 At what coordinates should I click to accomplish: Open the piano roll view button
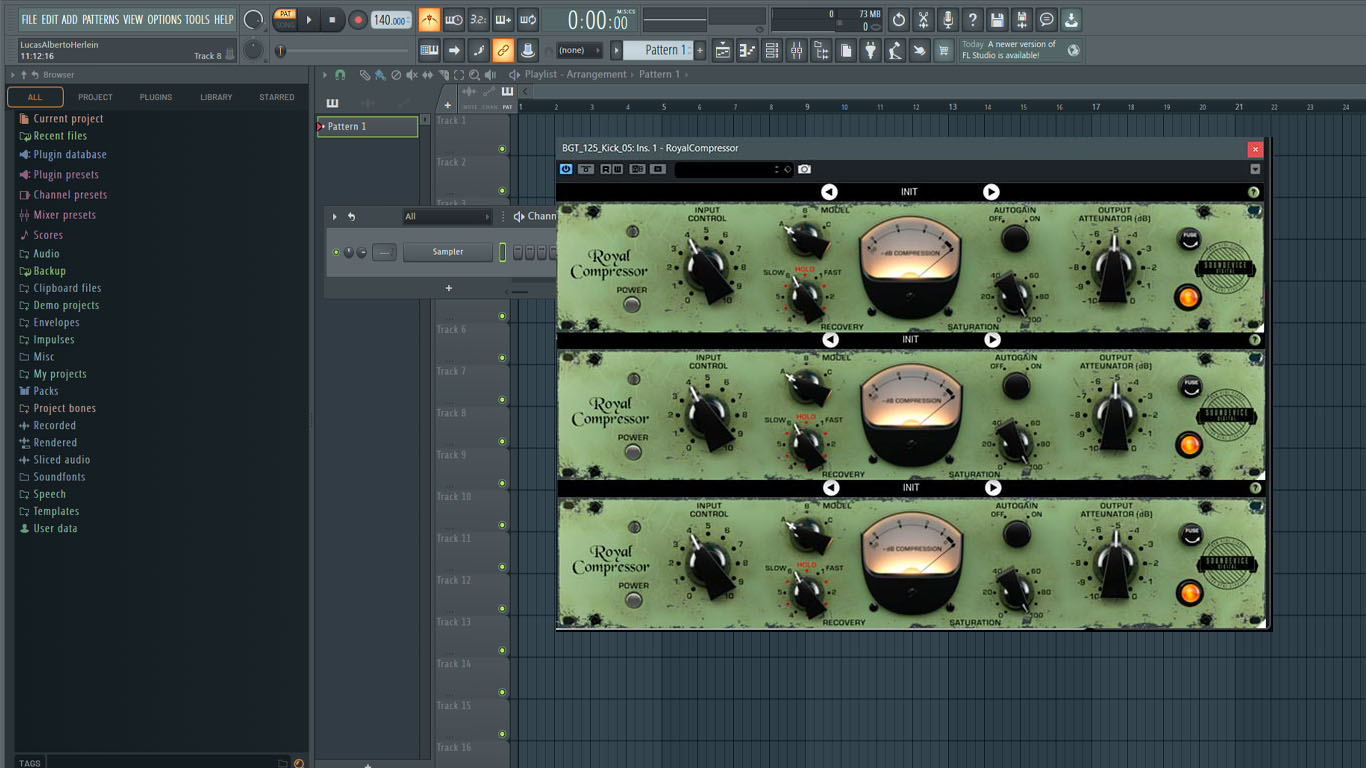point(747,50)
